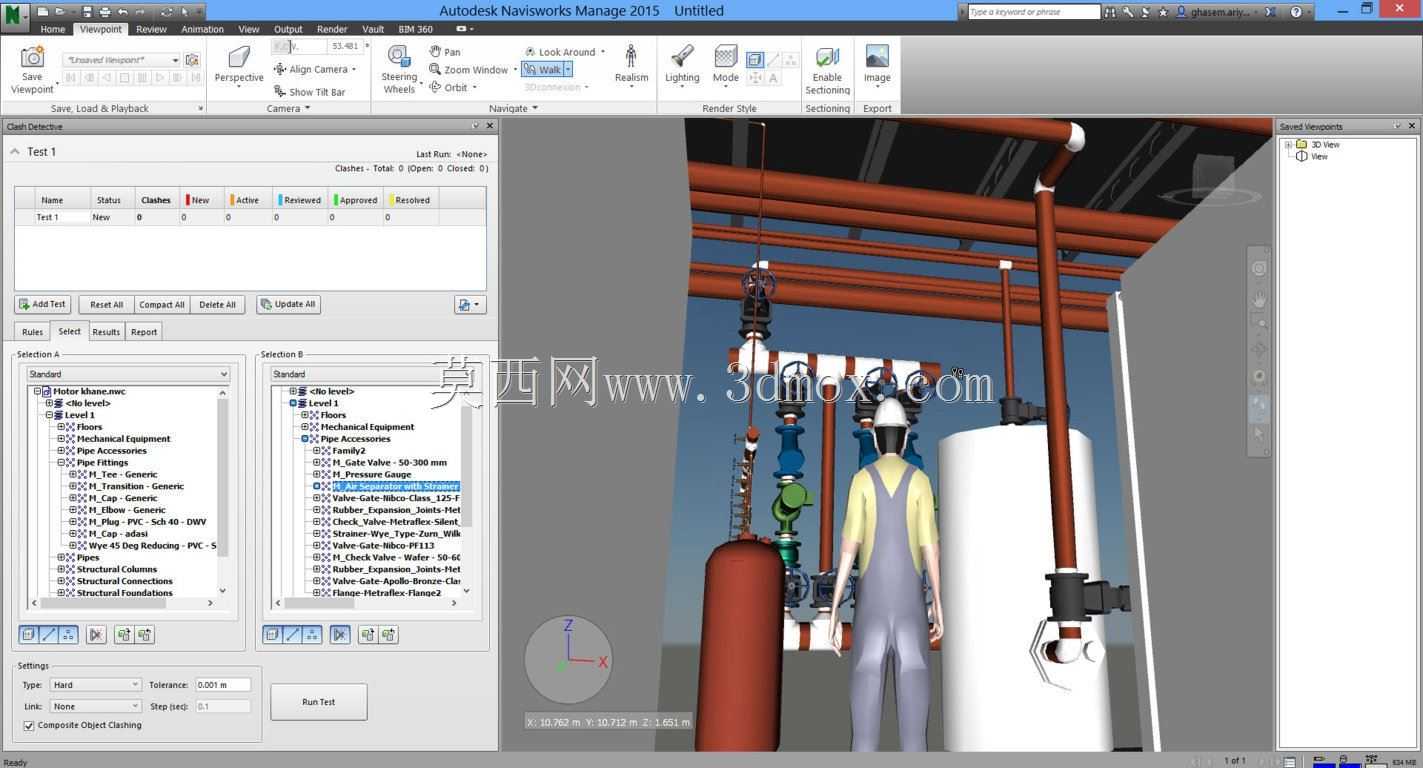Click Select in Scene for Selection B

coord(388,634)
